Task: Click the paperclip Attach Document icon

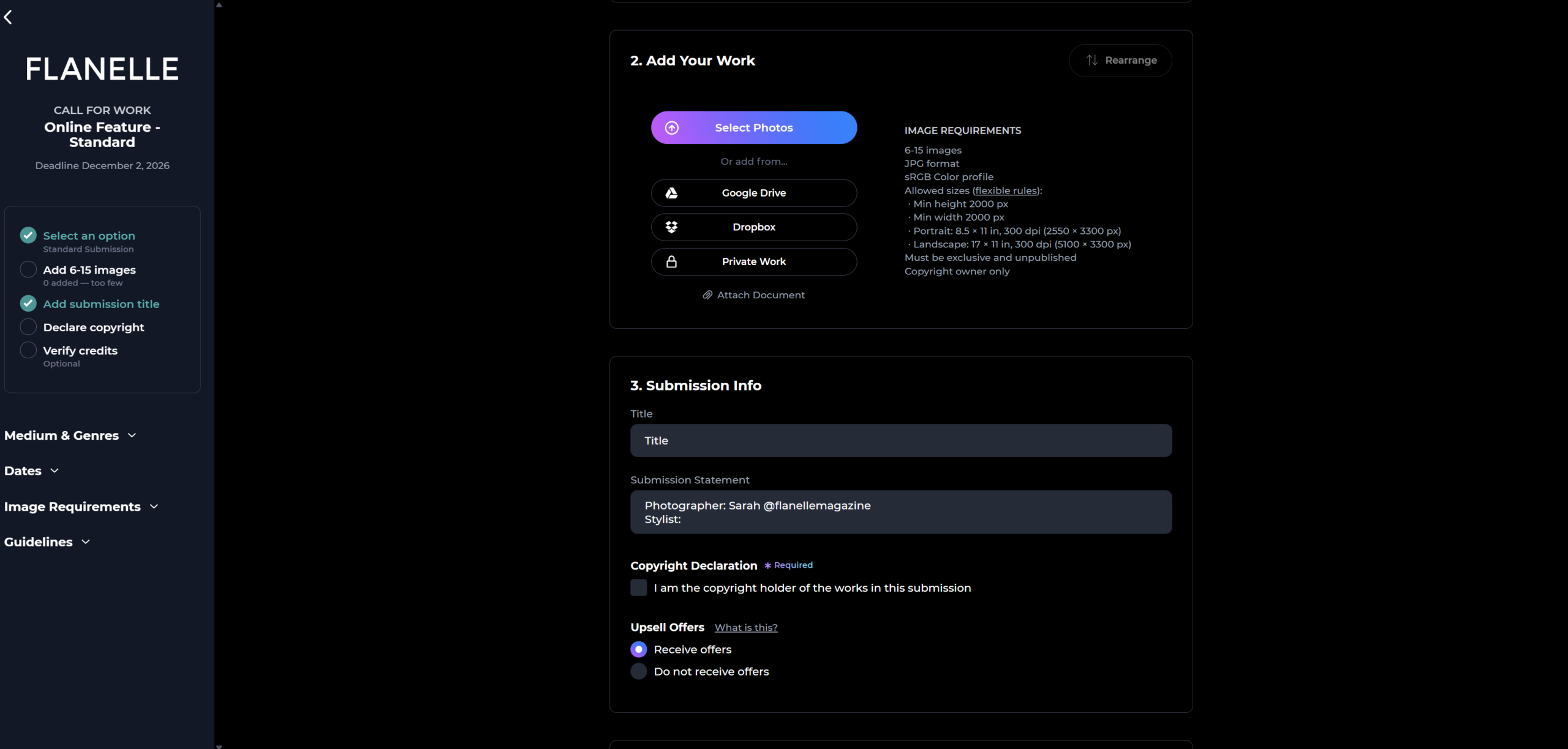Action: coord(707,295)
